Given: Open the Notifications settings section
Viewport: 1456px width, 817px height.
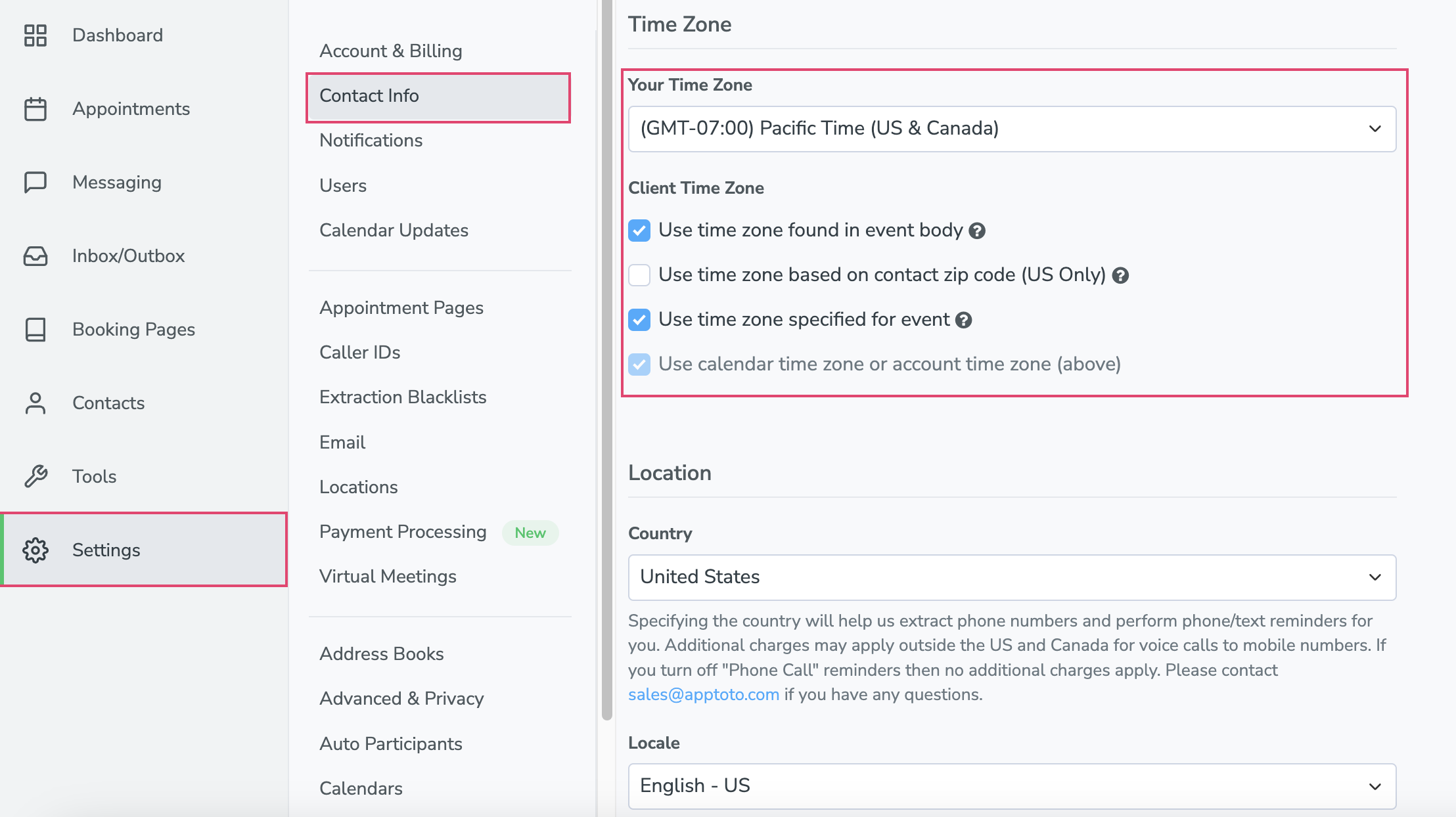Looking at the screenshot, I should [371, 141].
